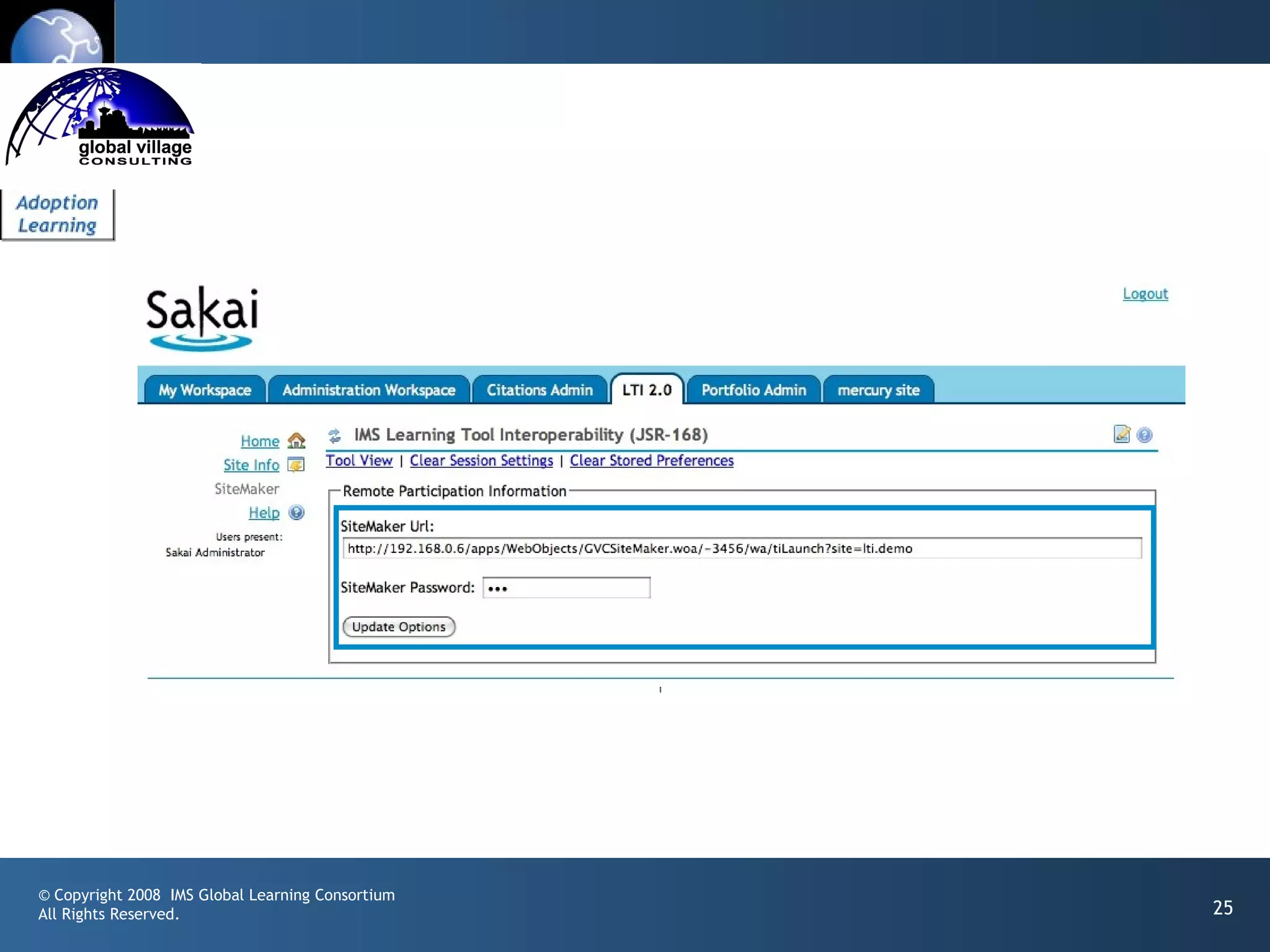Click the Home house icon
The image size is (1270, 952).
click(296, 441)
